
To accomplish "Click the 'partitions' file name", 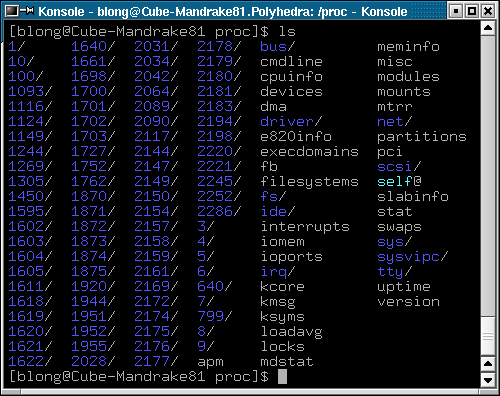I will (x=422, y=137).
